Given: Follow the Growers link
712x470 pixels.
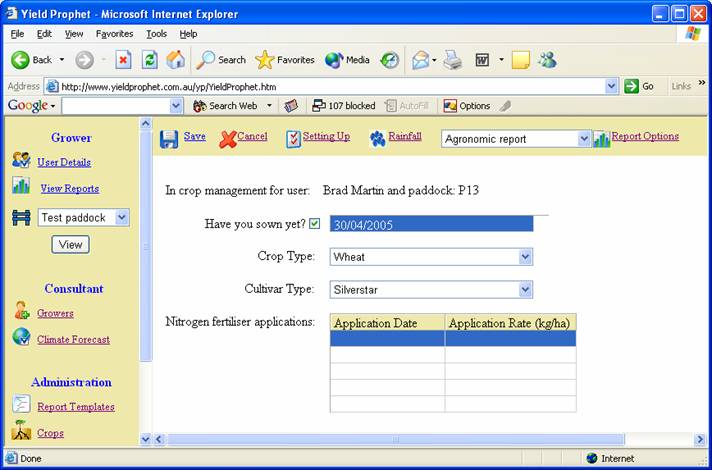Looking at the screenshot, I should tap(55, 313).
